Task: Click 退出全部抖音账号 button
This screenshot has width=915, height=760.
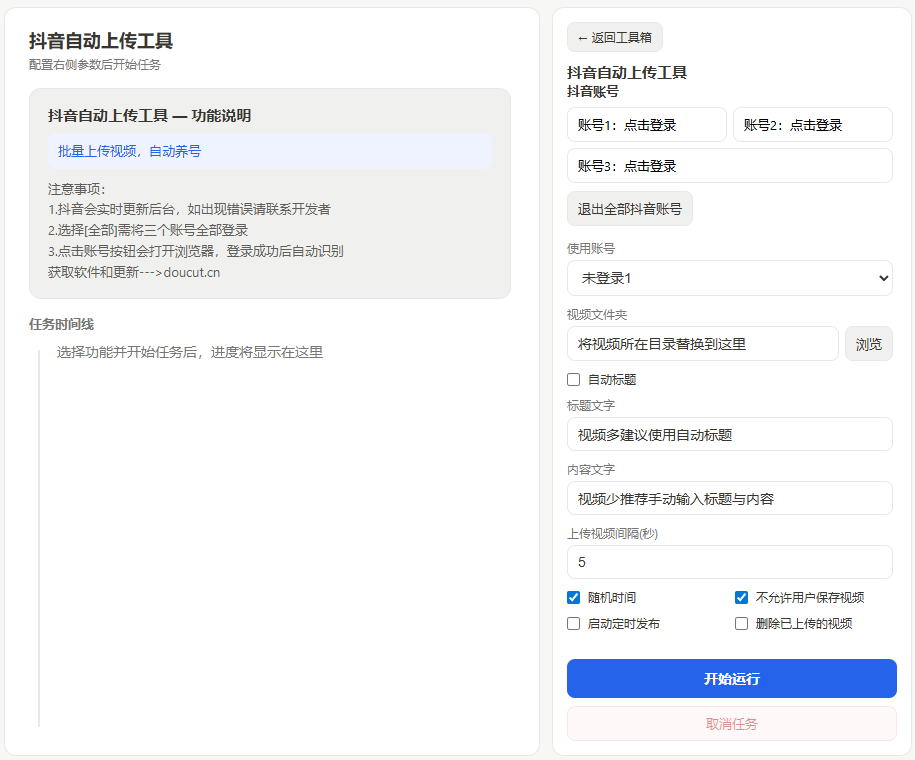Action: click(630, 209)
